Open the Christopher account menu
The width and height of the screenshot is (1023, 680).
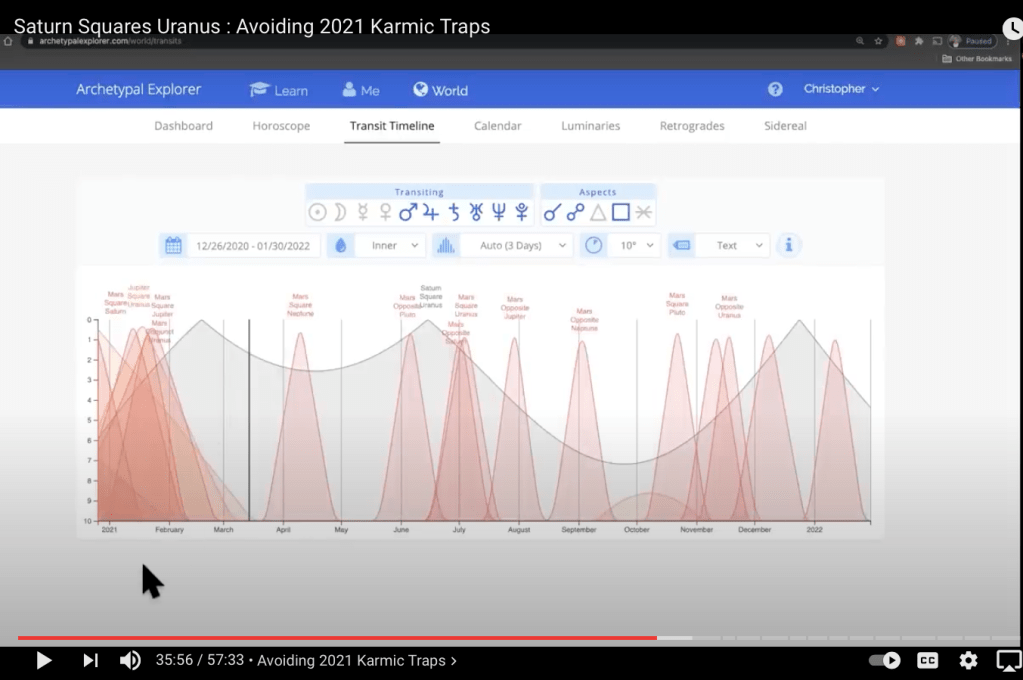841,89
